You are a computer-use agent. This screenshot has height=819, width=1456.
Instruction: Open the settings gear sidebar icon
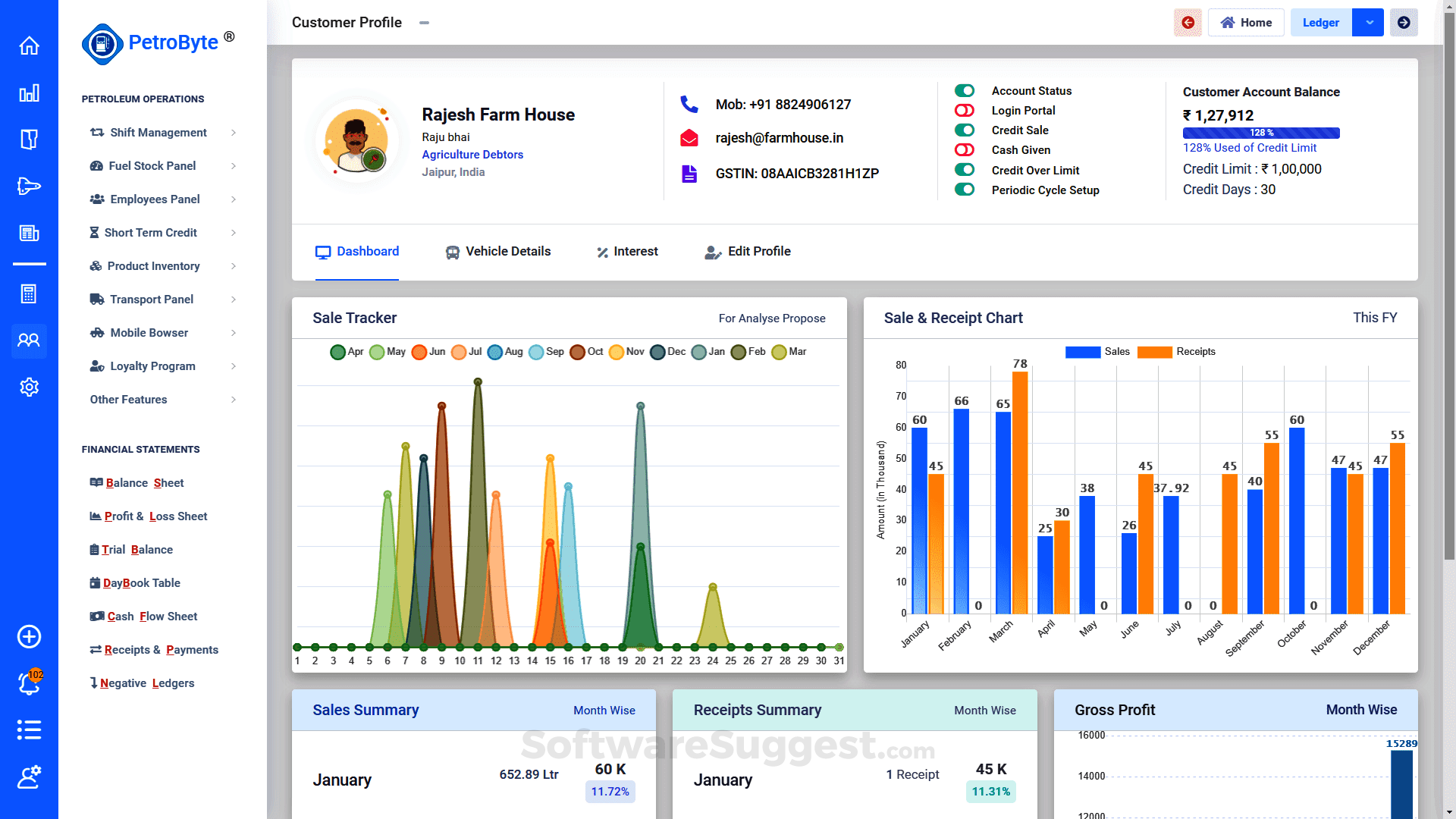tap(29, 388)
